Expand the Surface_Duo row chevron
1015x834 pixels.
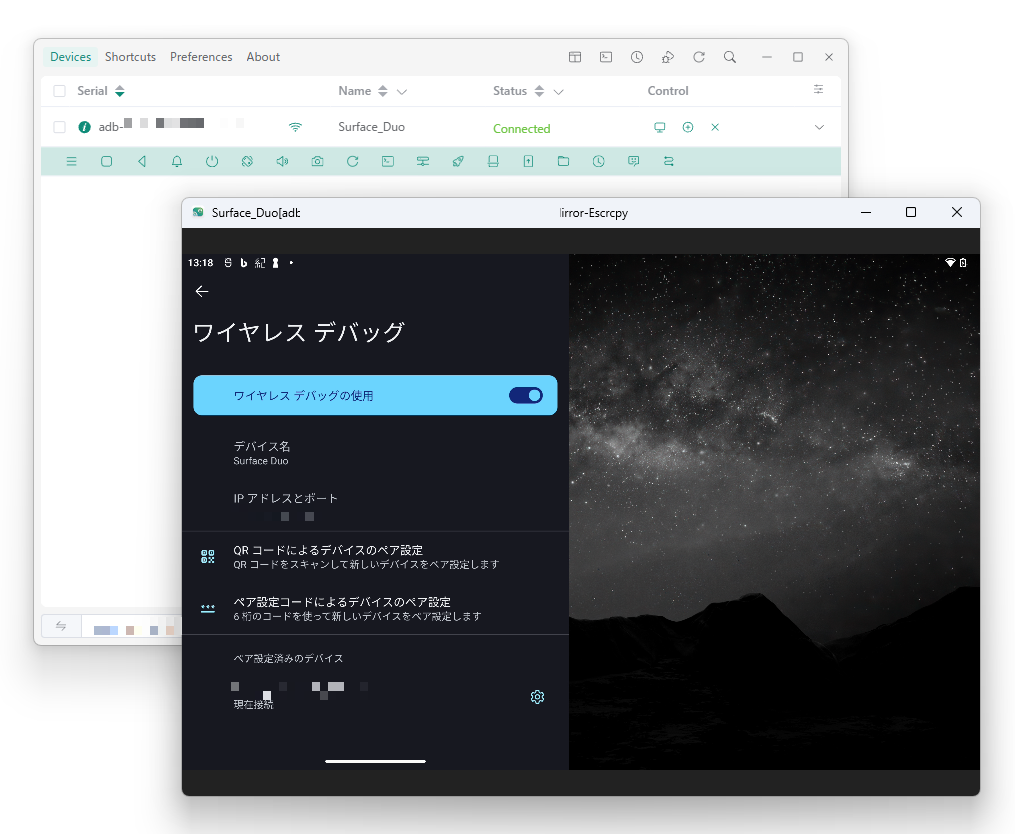click(x=820, y=128)
